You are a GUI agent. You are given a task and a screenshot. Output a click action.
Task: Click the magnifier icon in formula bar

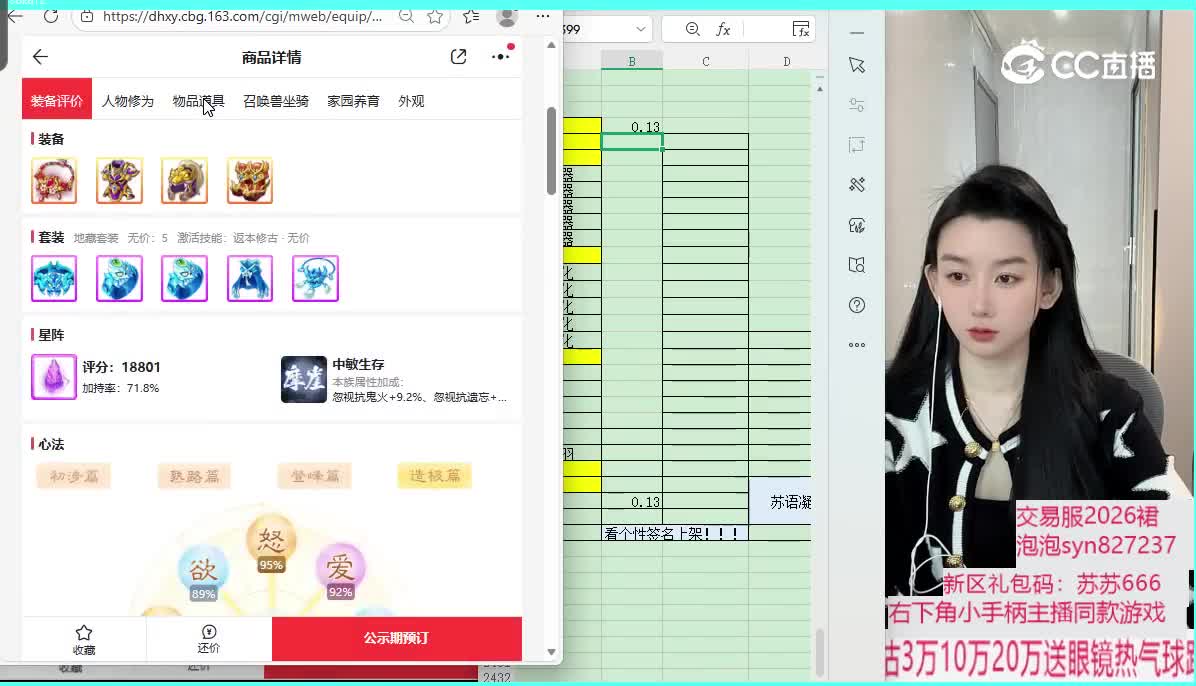pos(693,29)
